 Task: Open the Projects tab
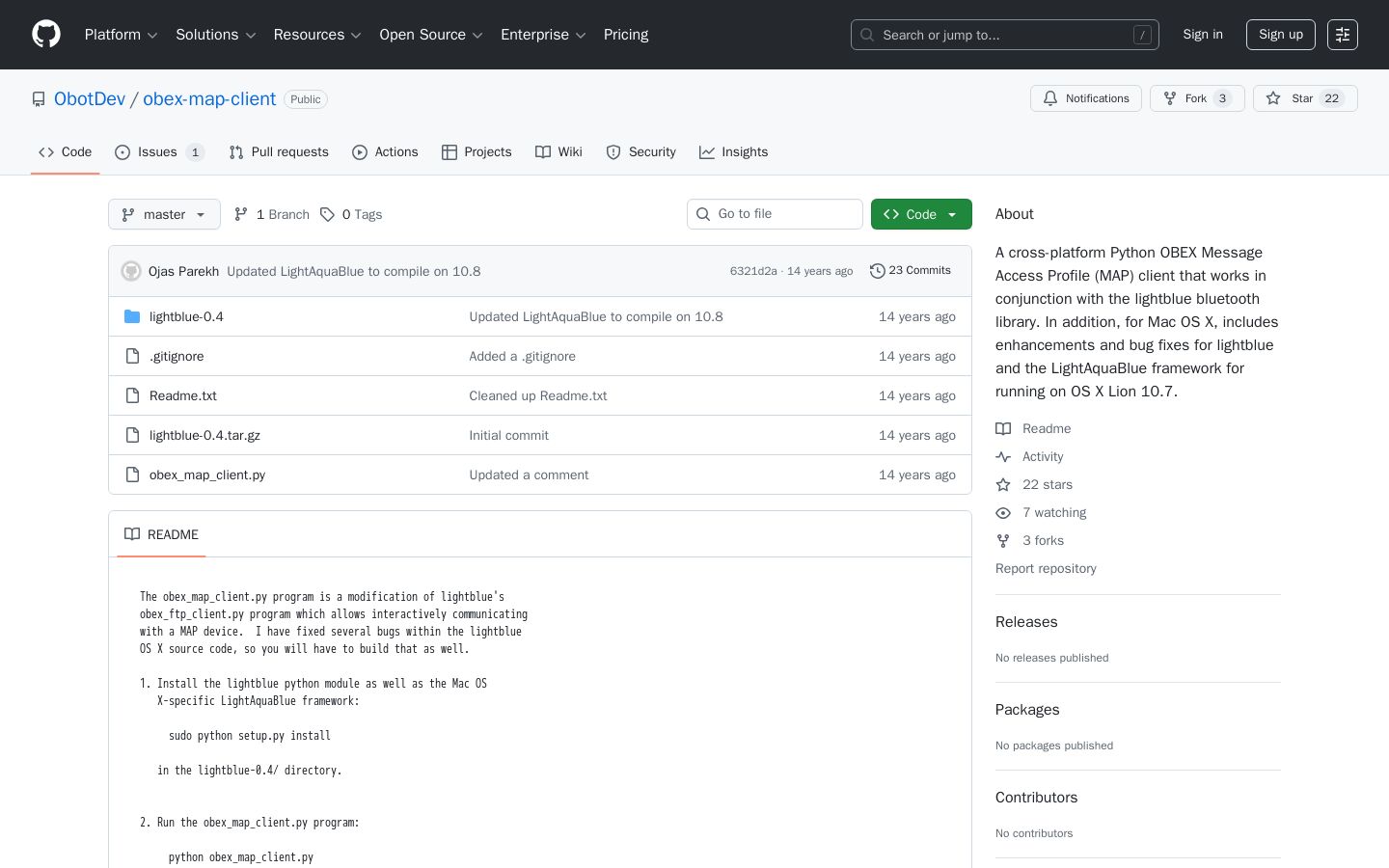coord(477,152)
